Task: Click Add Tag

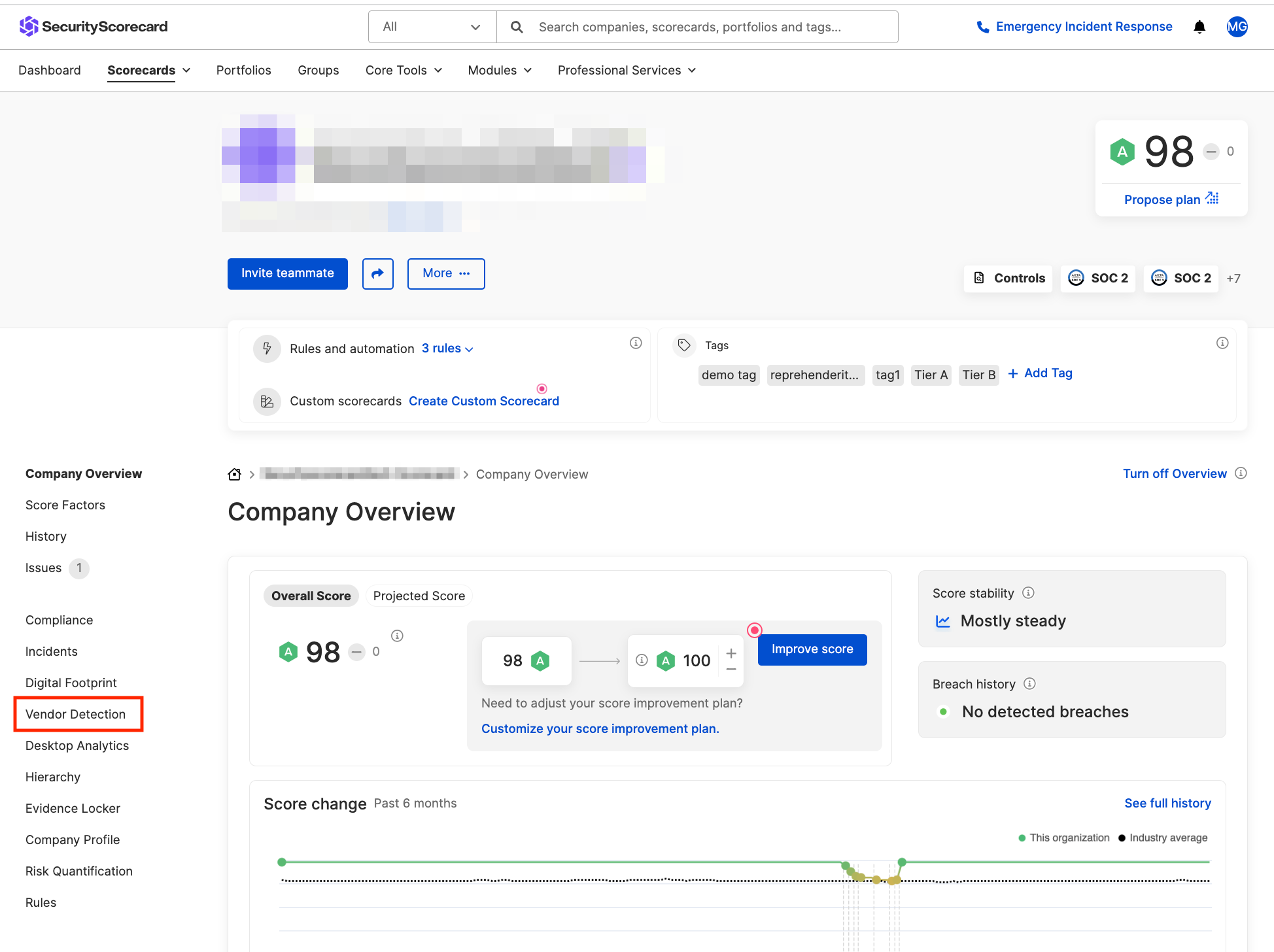Action: click(x=1040, y=373)
